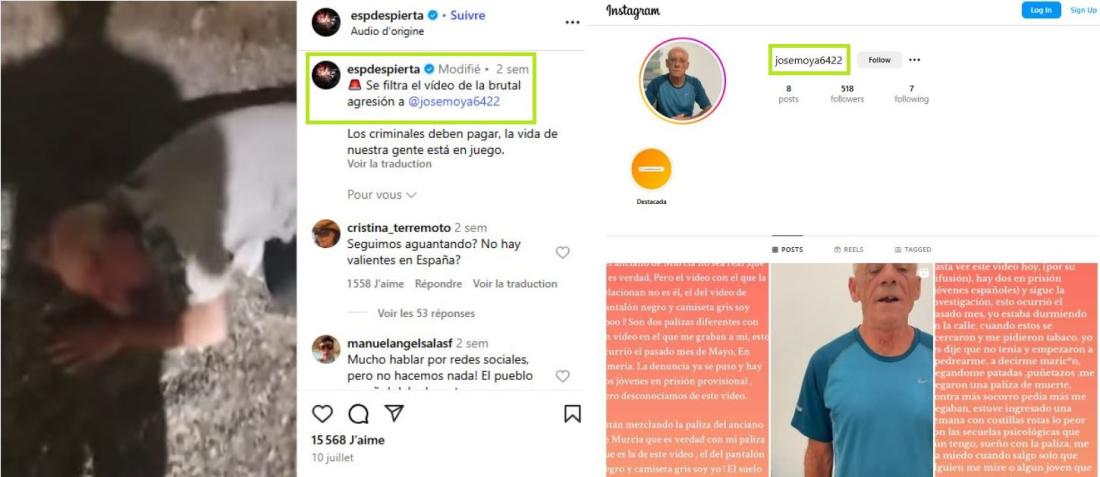
Task: Open profile options dots next to Follow
Action: (914, 60)
